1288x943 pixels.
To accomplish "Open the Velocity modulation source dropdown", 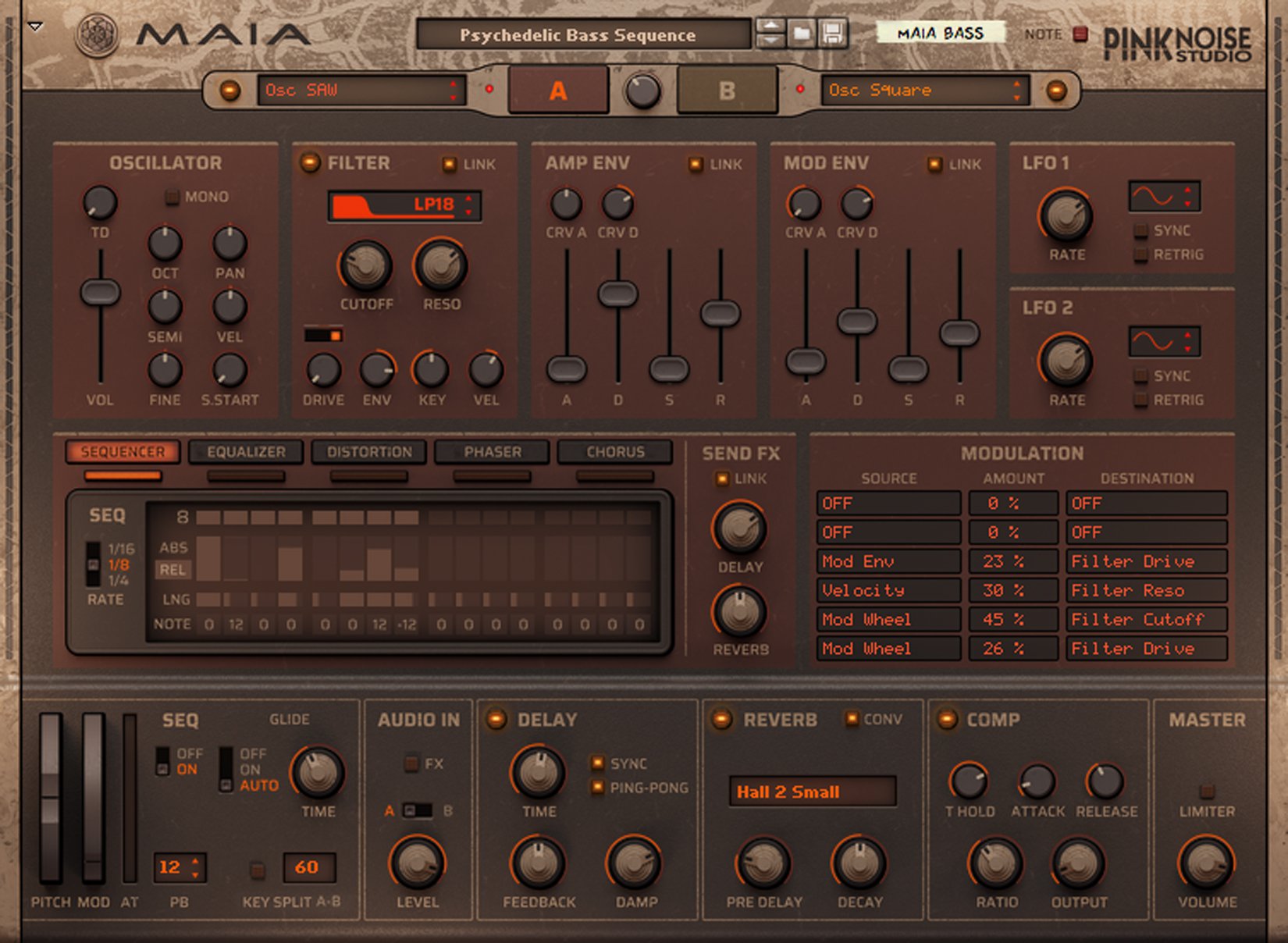I will click(888, 590).
